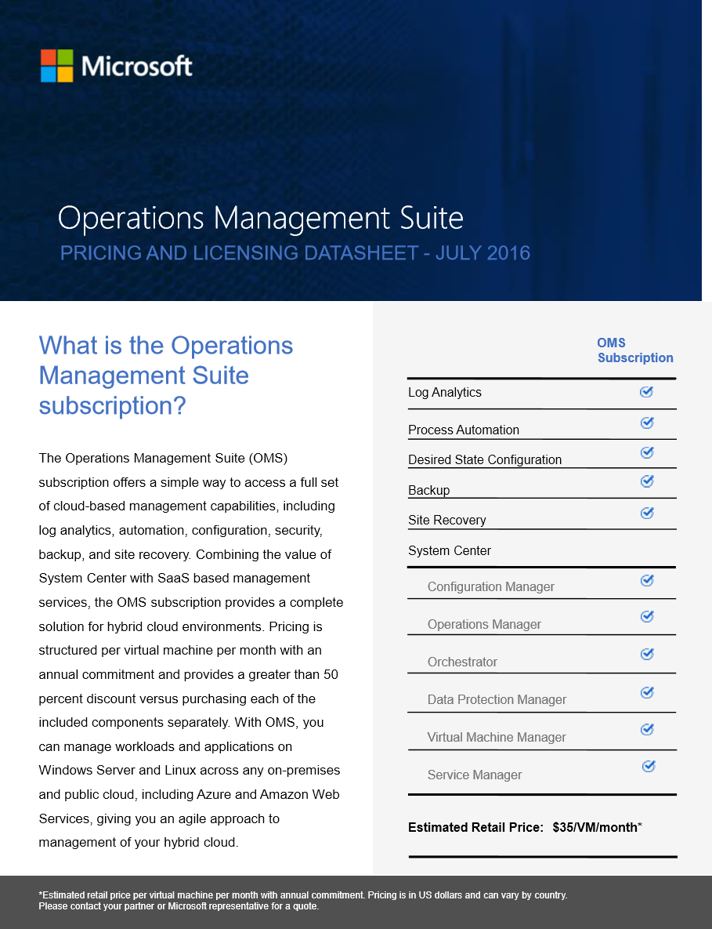Click the Operations Management Suite title
The height and width of the screenshot is (929, 712).
coord(261,218)
